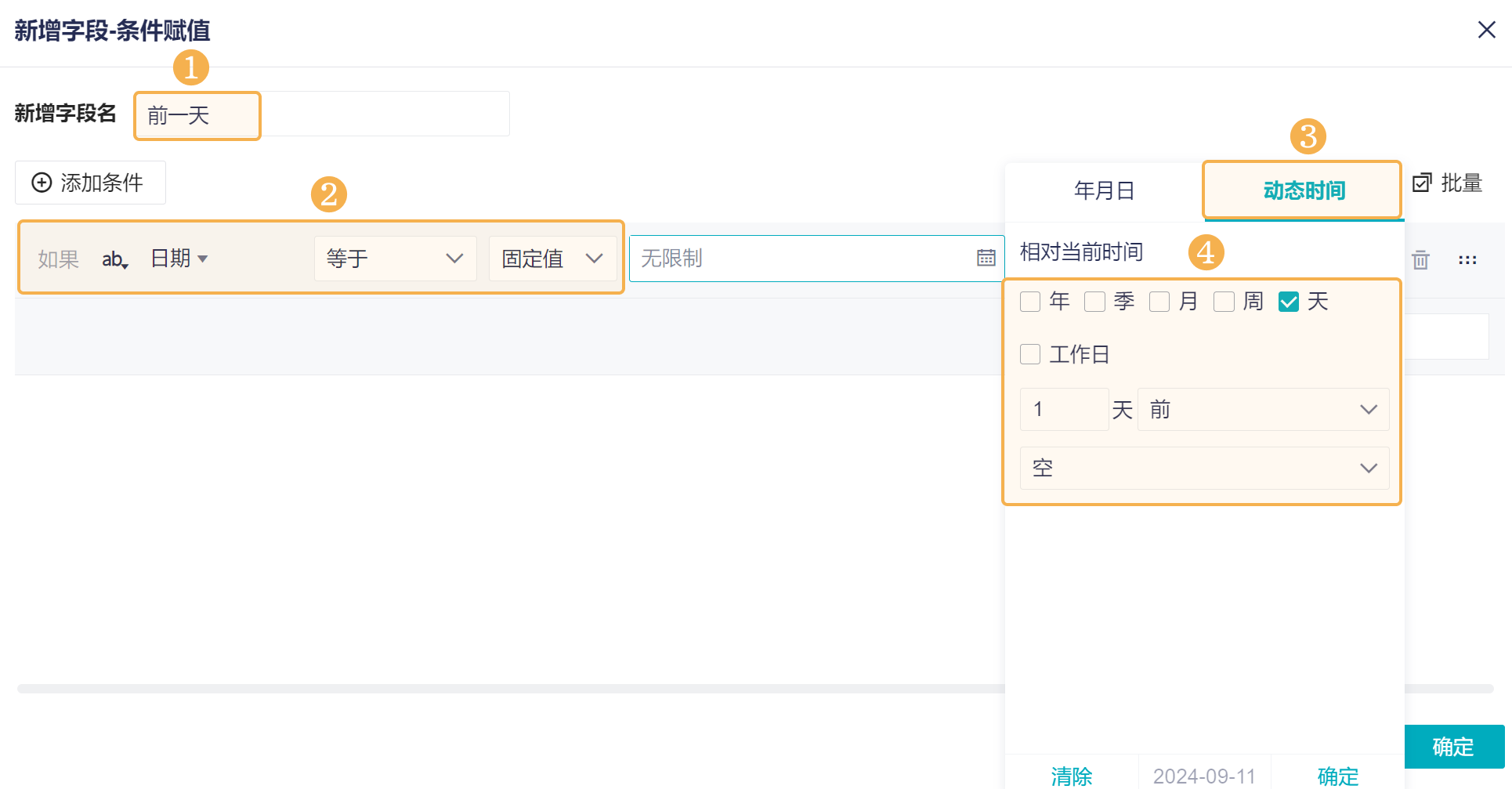This screenshot has height=789, width=1512.
Task: Click the 批量 batch edit icon
Action: click(x=1421, y=183)
